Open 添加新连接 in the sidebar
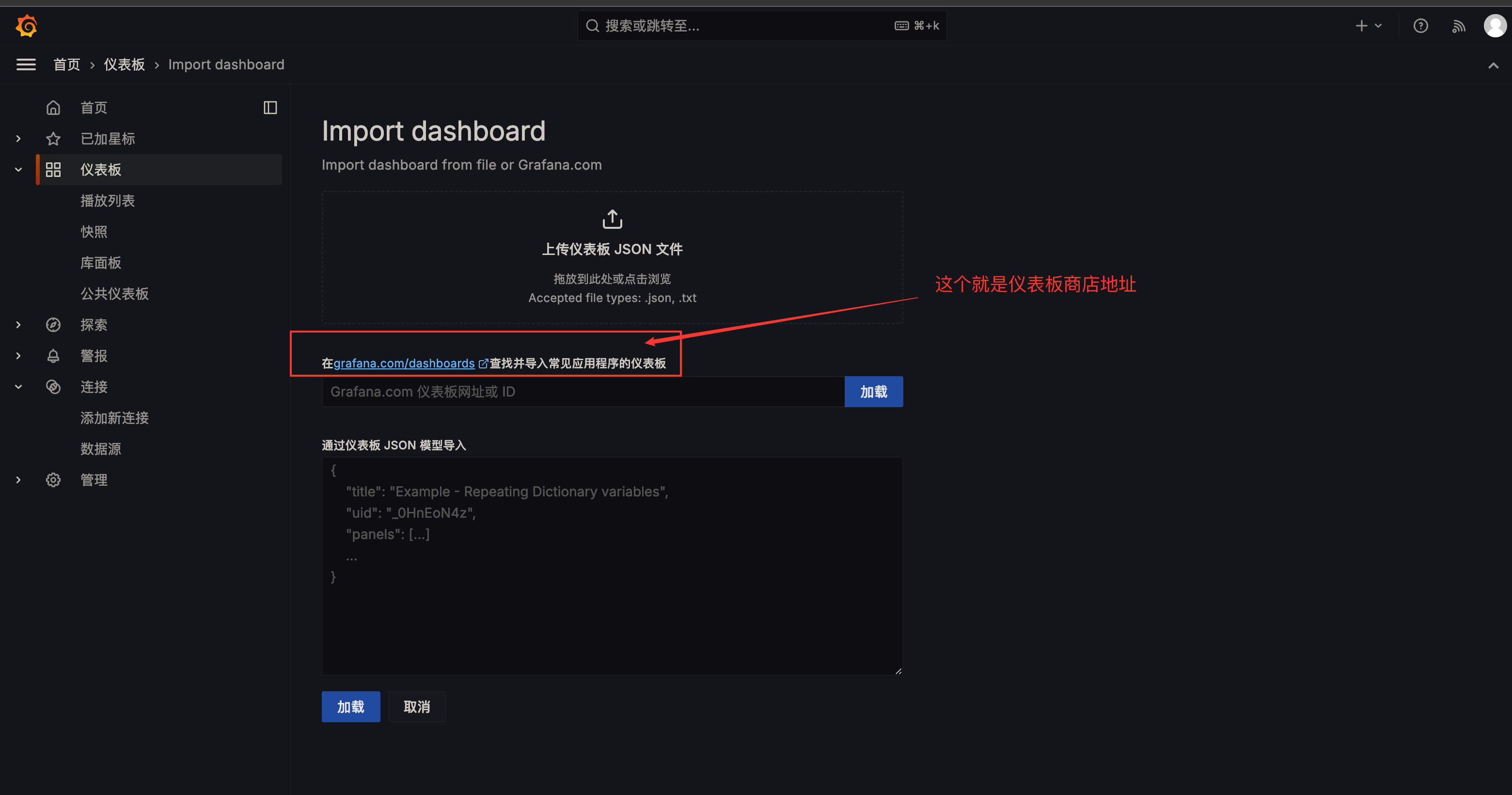This screenshot has width=1512, height=795. point(114,418)
